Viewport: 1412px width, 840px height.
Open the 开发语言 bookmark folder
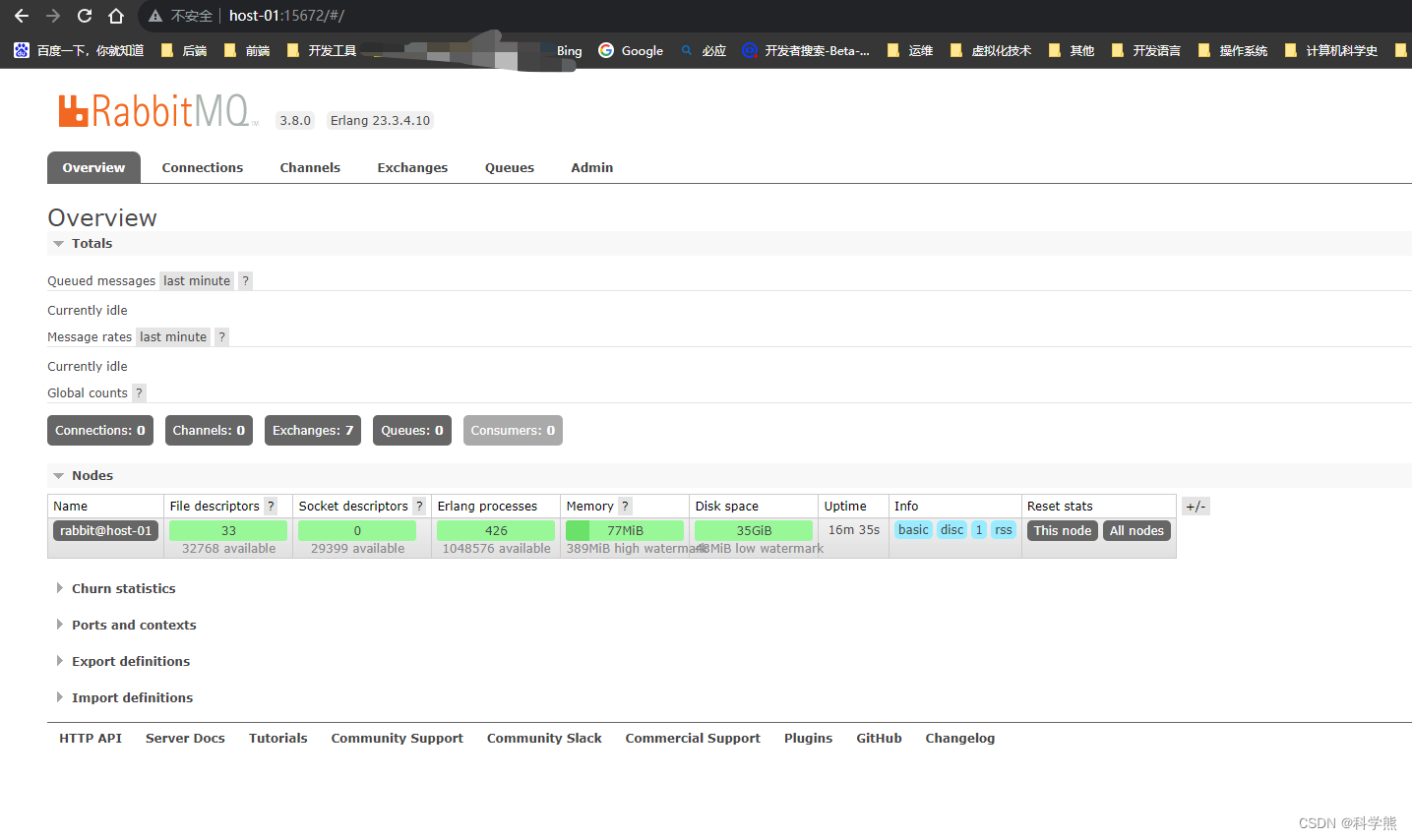coord(1146,50)
